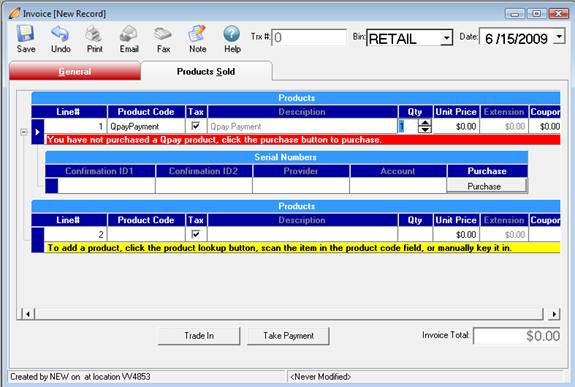Click the Purchase button in Serial Numbers

(x=487, y=186)
